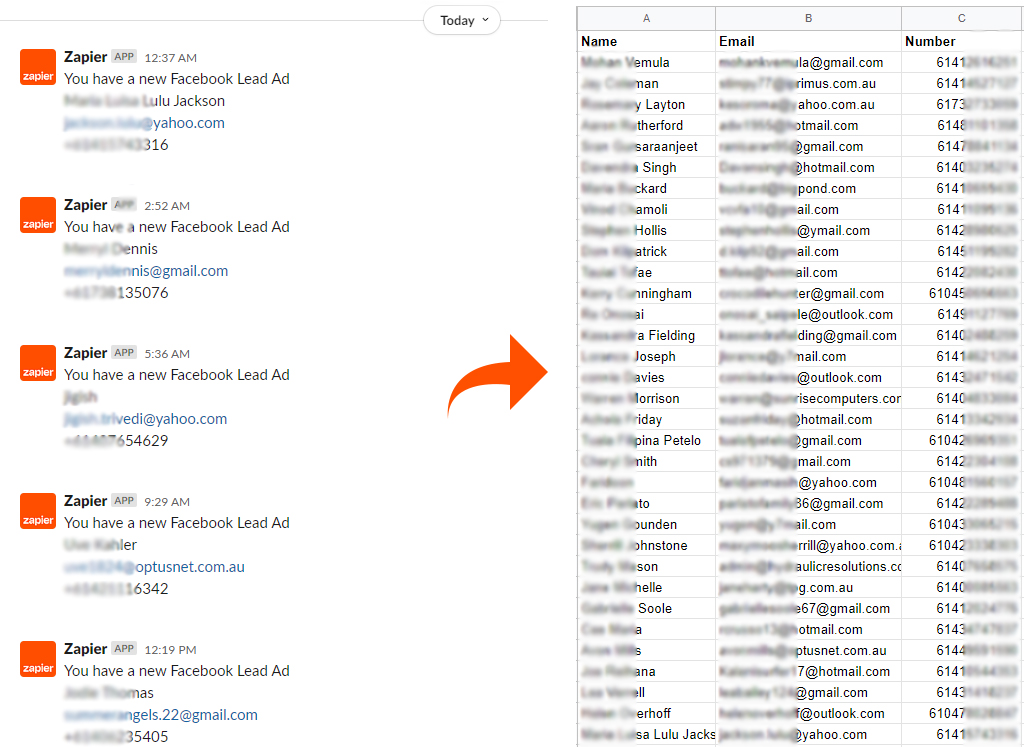Image resolution: width=1024 pixels, height=747 pixels.
Task: Click the Number header cell
Action: pos(962,41)
